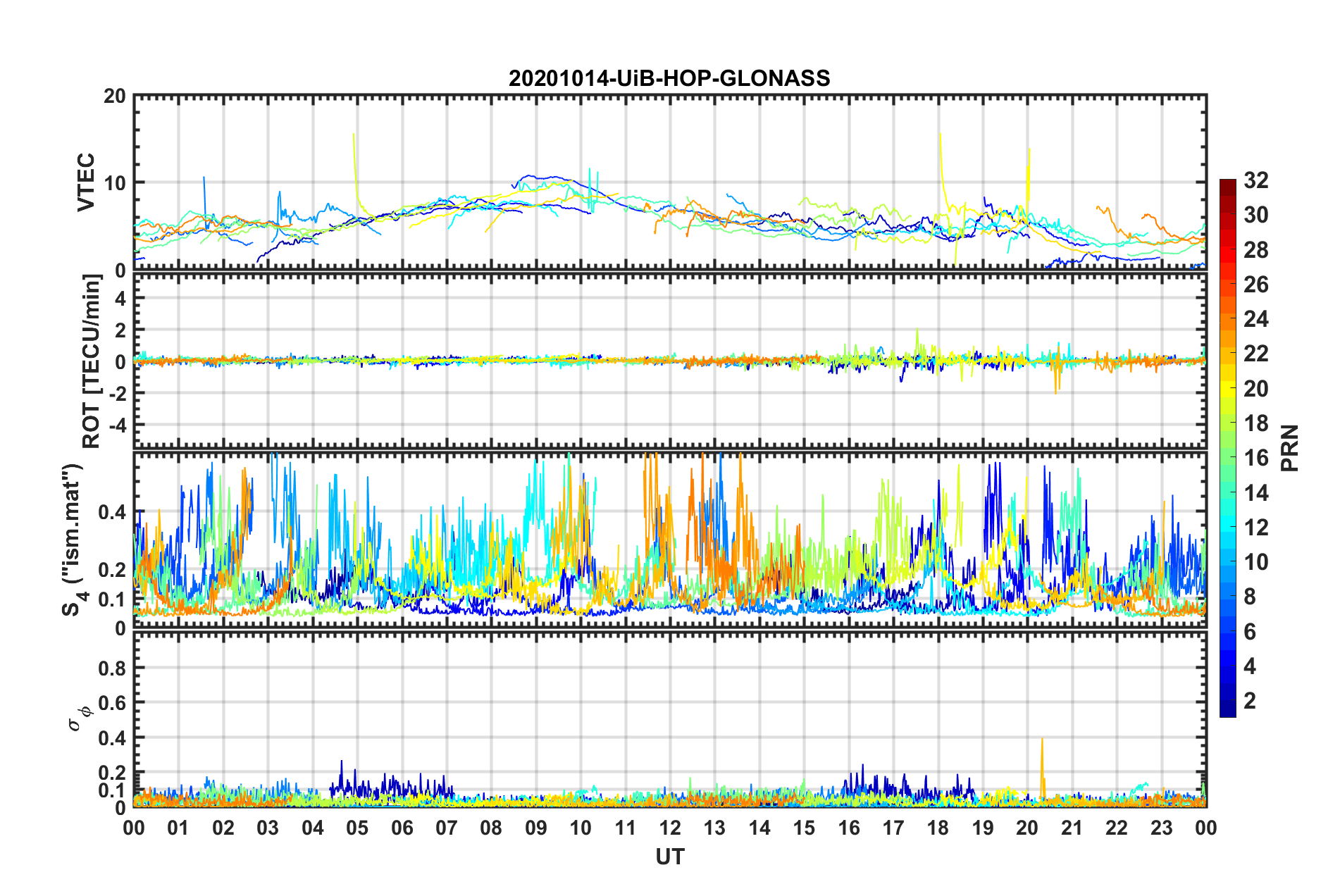Click sigma-phi y-axis tick 0.6
The width and height of the screenshot is (1340, 896).
113,703
